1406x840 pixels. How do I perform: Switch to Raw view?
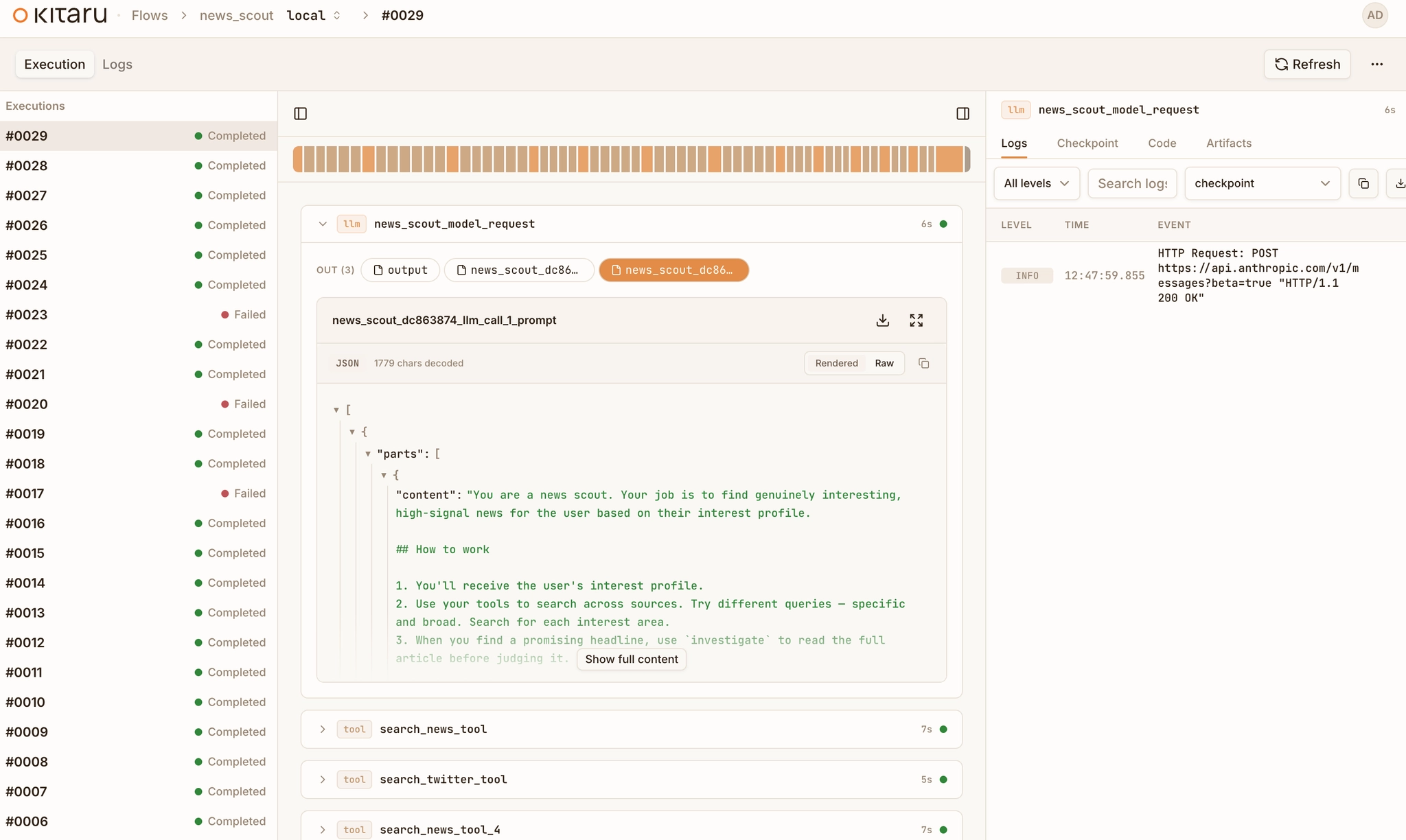884,363
